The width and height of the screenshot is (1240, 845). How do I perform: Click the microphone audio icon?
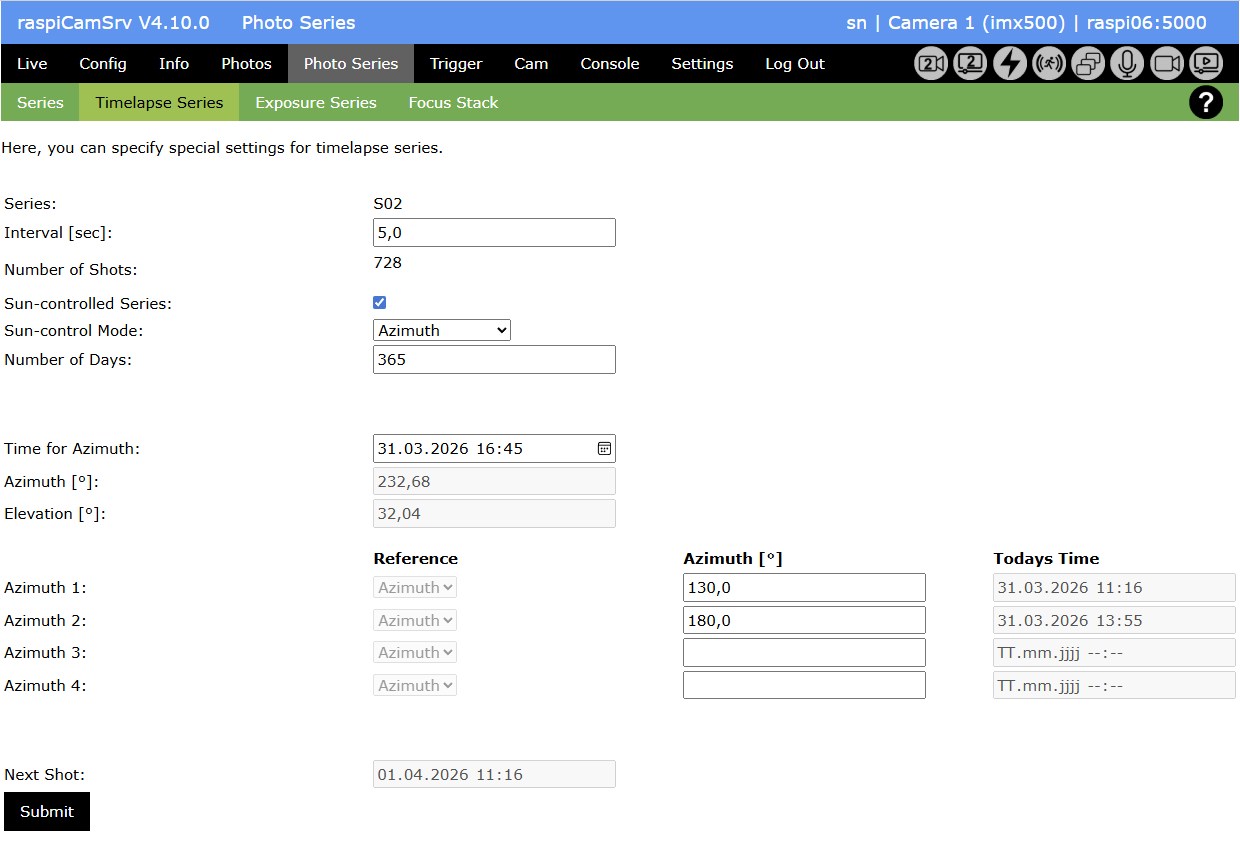[1127, 63]
